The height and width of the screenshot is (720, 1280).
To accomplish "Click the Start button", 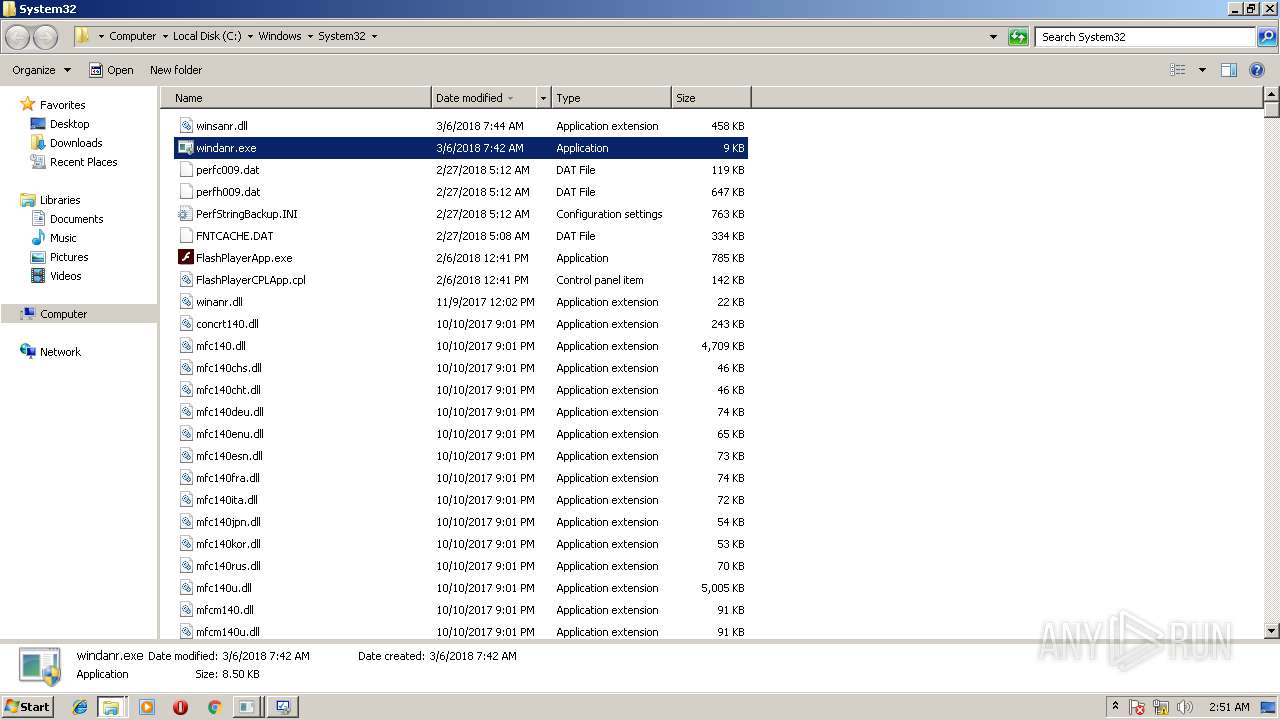I will coord(27,707).
